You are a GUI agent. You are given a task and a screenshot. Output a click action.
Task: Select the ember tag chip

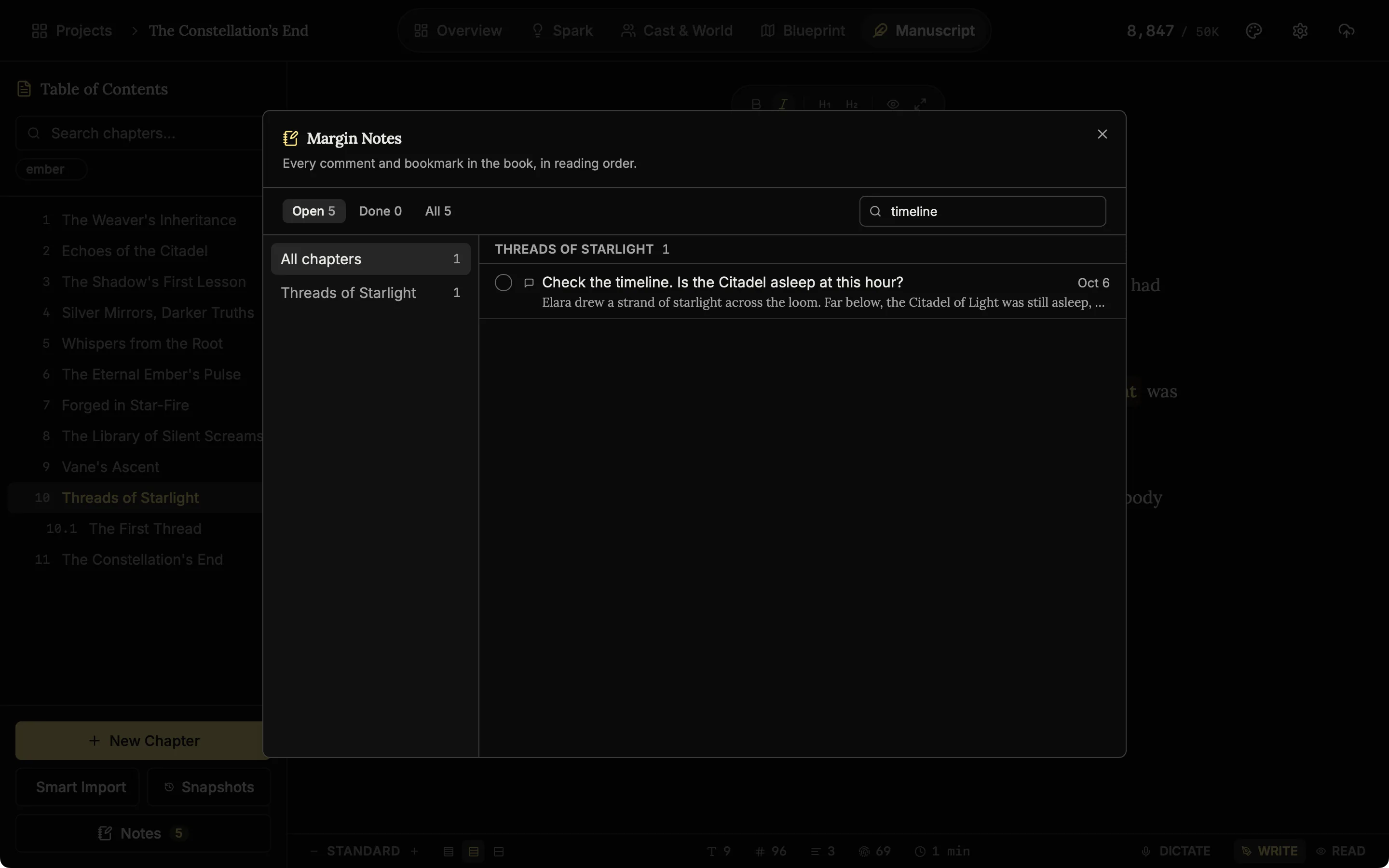point(51,169)
